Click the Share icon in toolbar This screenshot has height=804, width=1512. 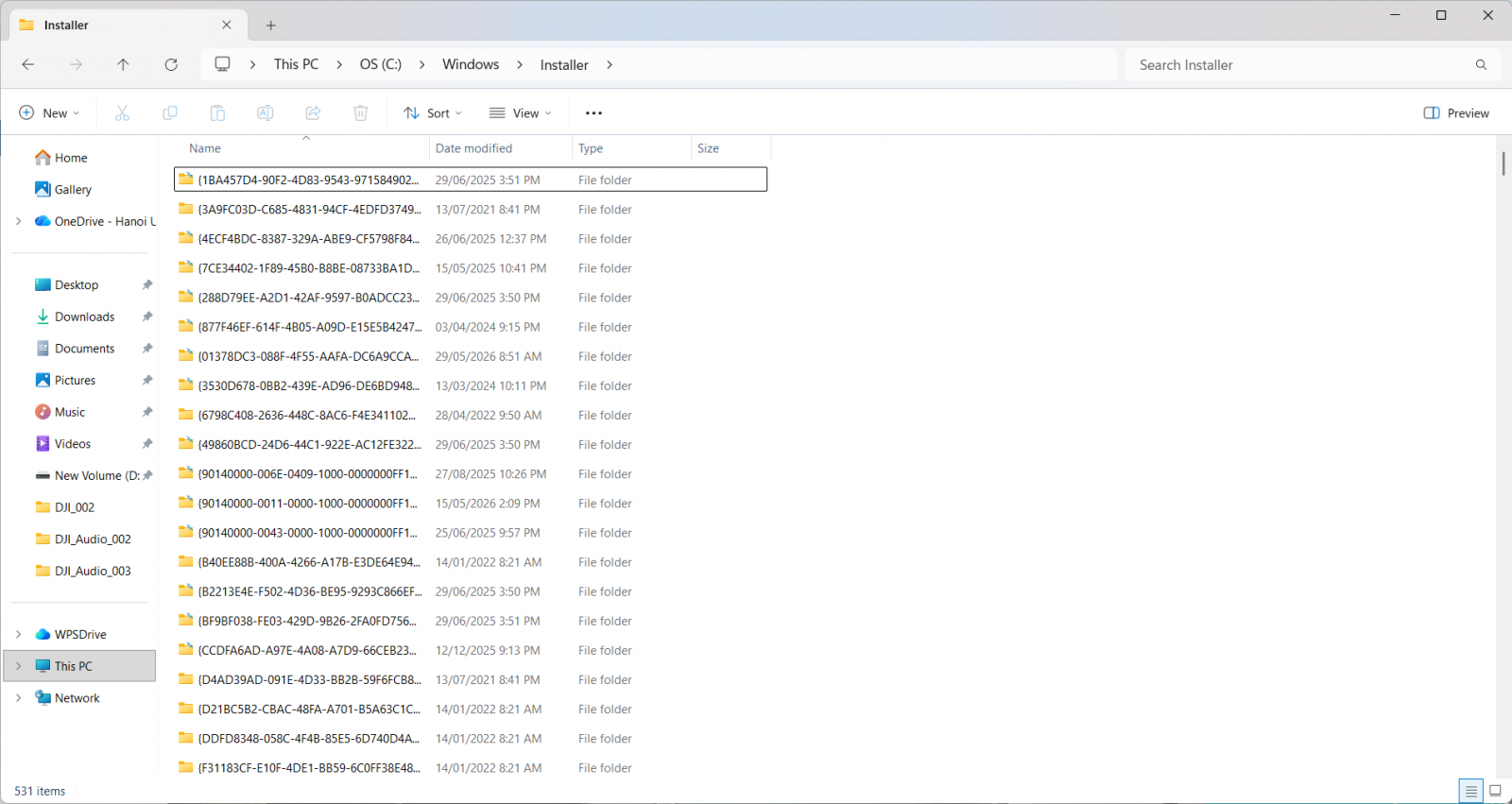(x=313, y=113)
